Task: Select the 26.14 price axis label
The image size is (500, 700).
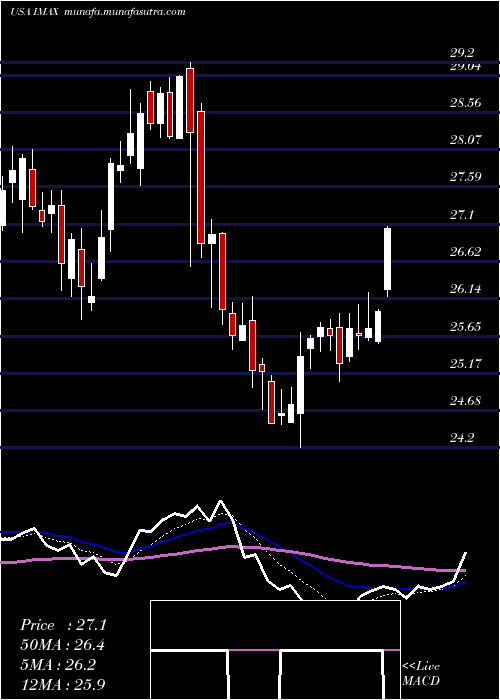Action: tap(466, 289)
